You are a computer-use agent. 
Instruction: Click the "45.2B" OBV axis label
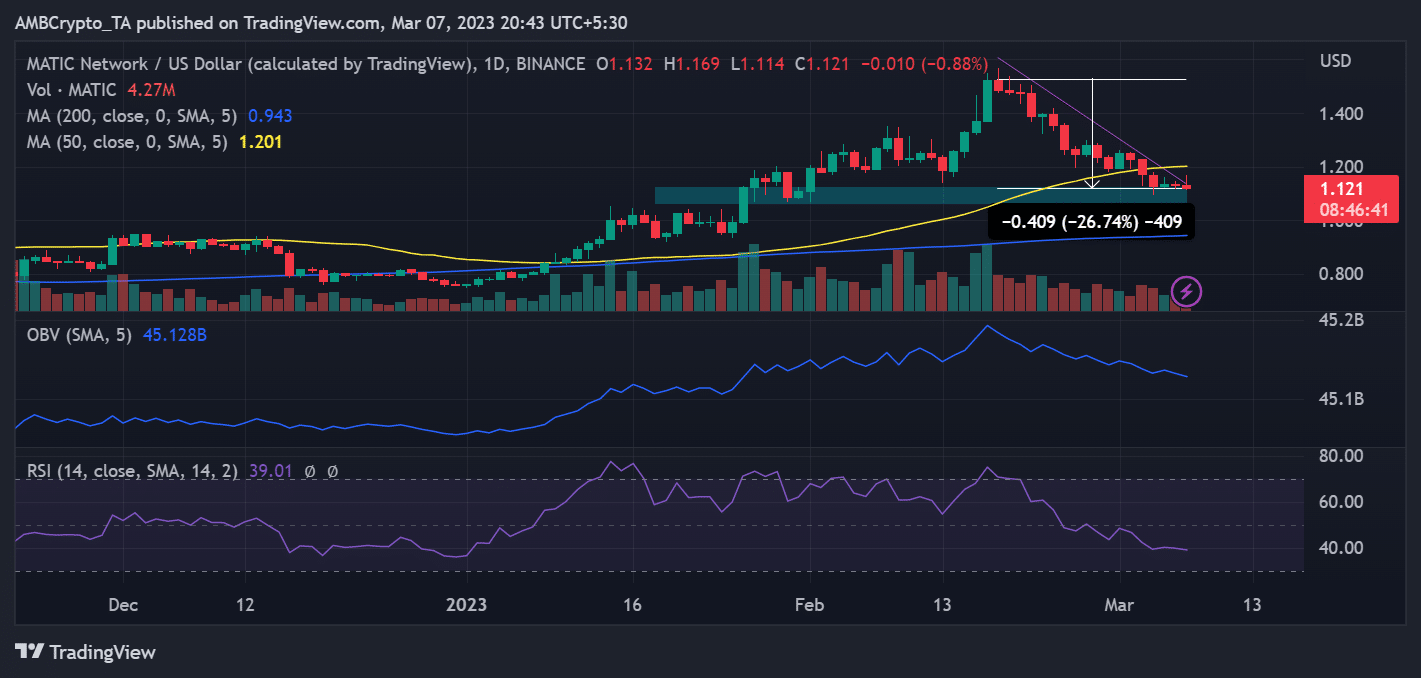(1341, 320)
